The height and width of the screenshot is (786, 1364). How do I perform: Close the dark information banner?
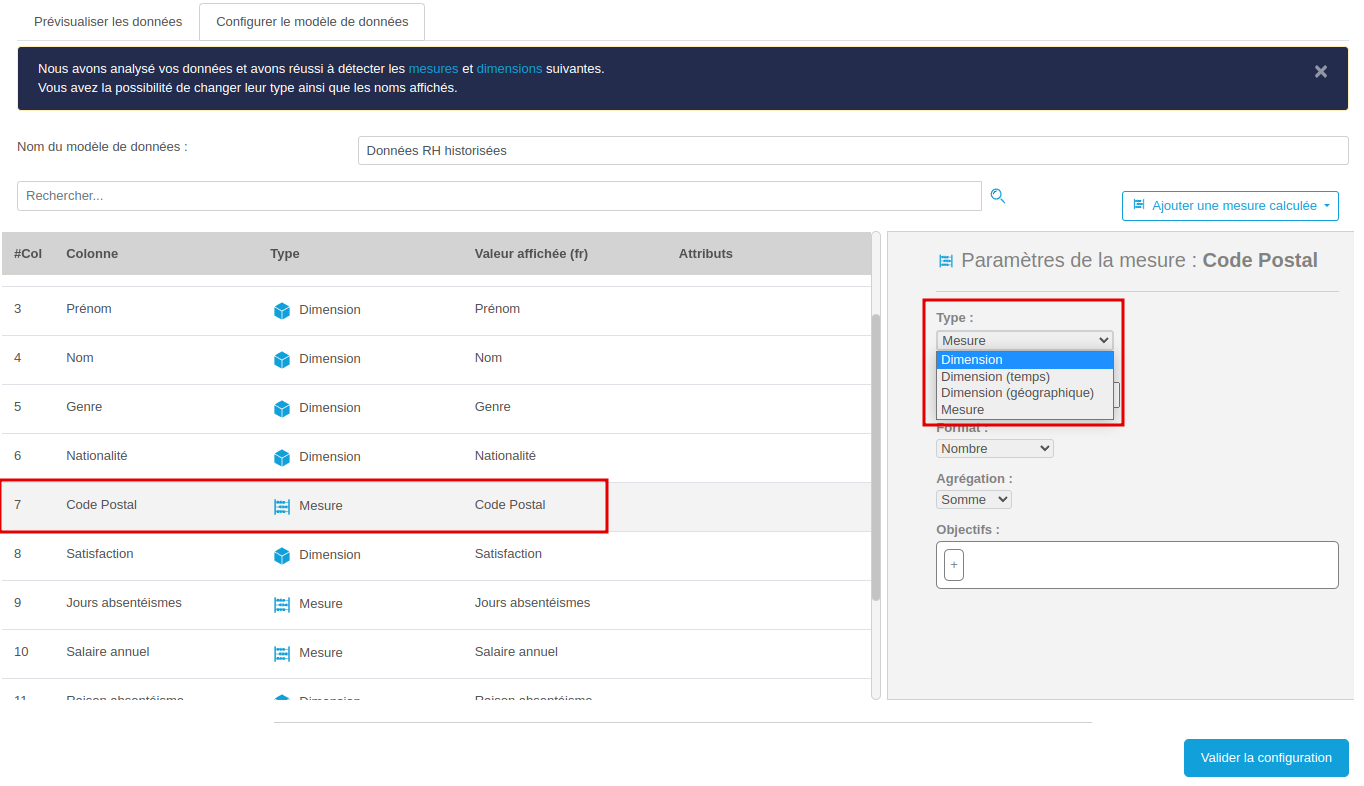point(1320,71)
